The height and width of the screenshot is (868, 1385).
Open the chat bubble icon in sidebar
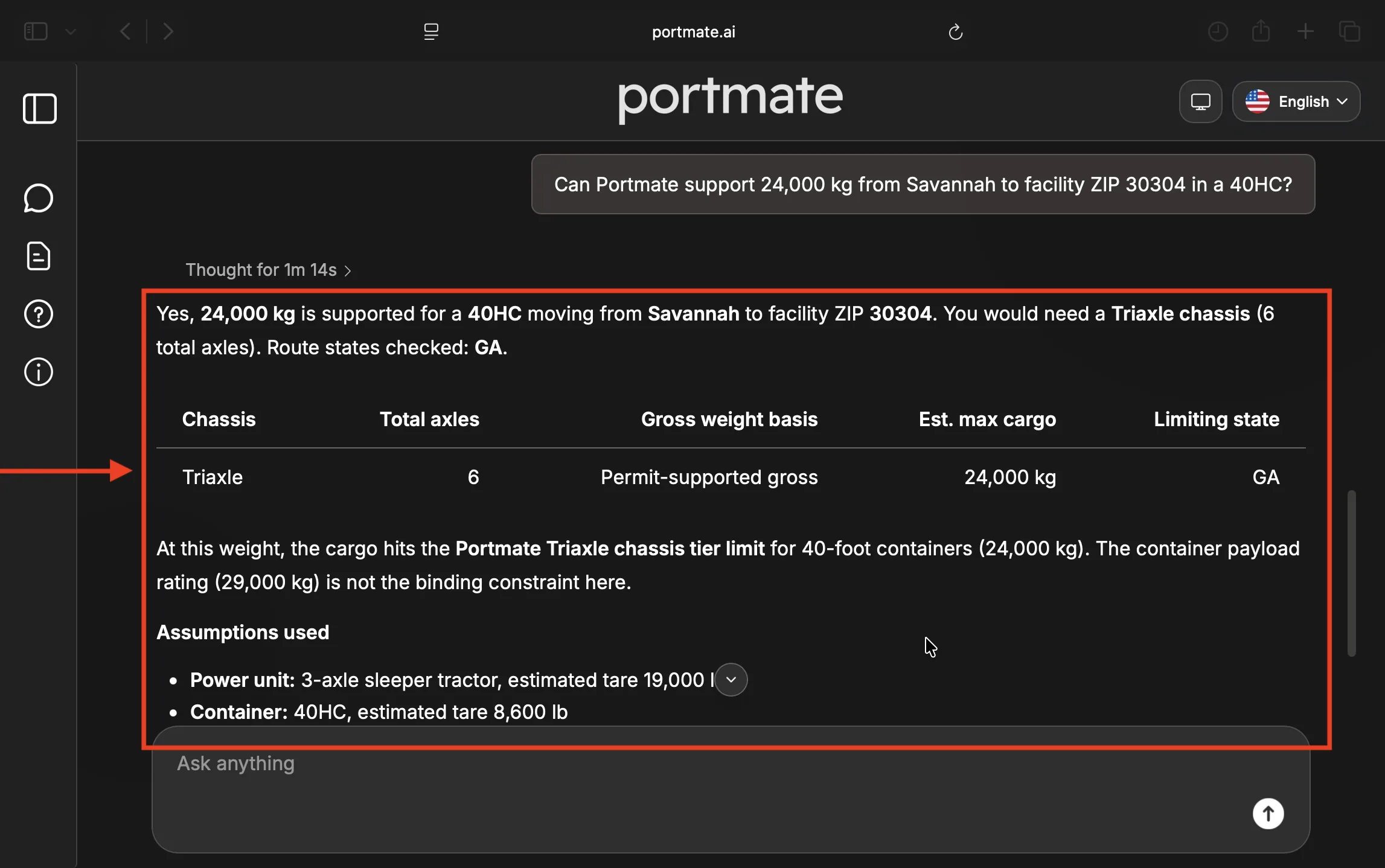[39, 198]
